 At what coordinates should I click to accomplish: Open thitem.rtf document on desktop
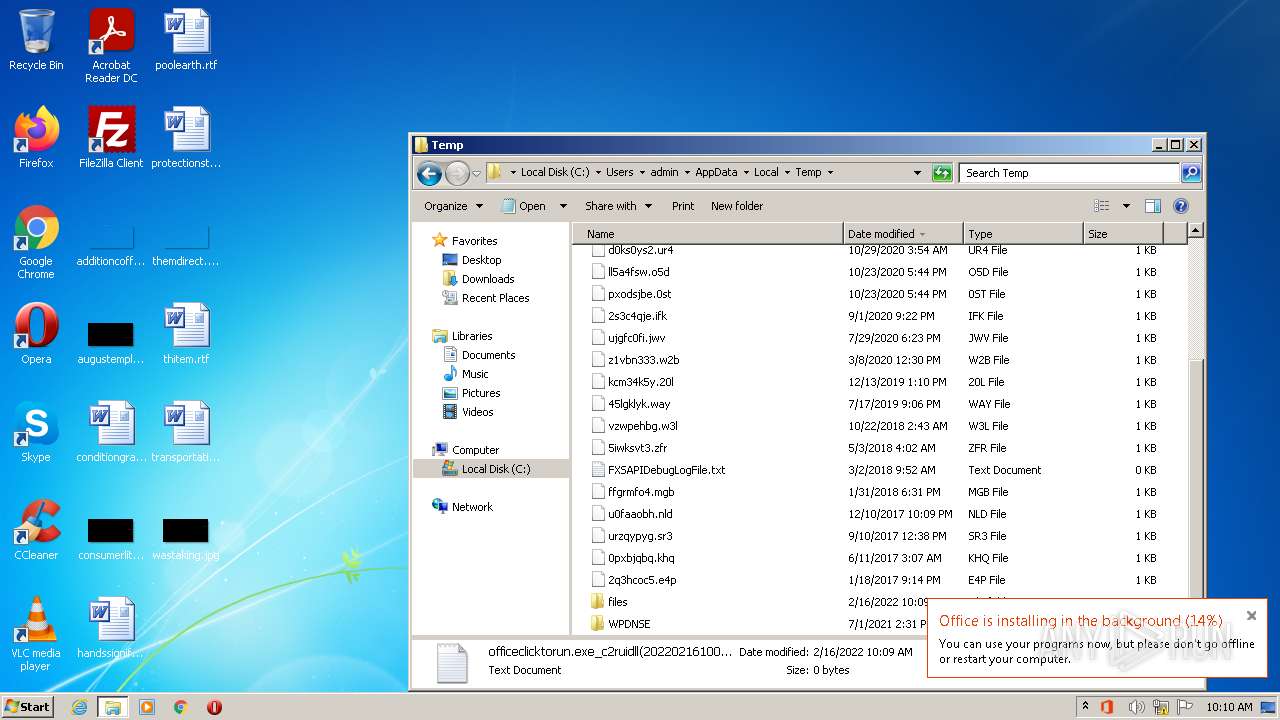tap(186, 334)
